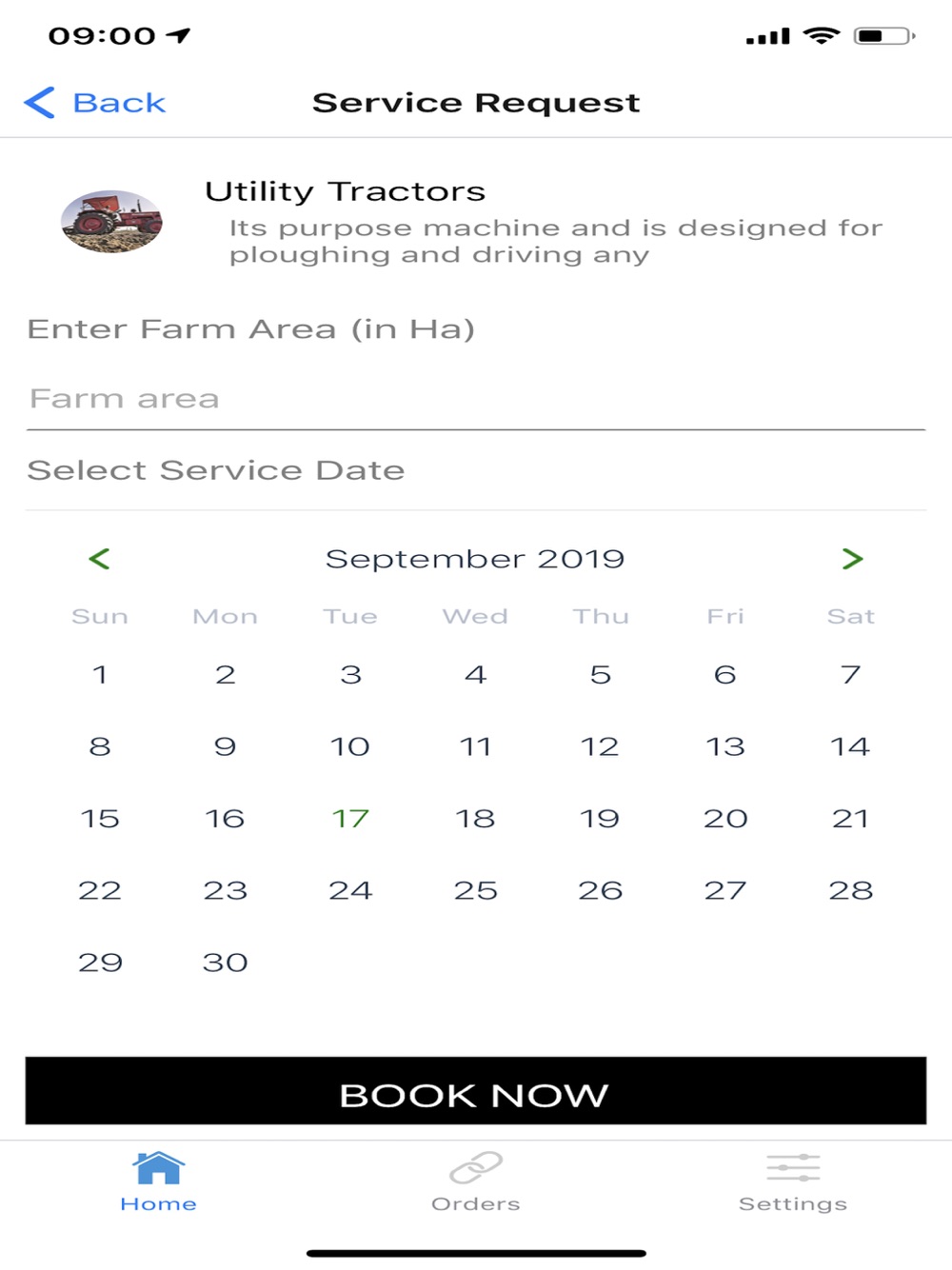Select September 30 on the calendar
This screenshot has width=952, height=1270.
coord(226,962)
